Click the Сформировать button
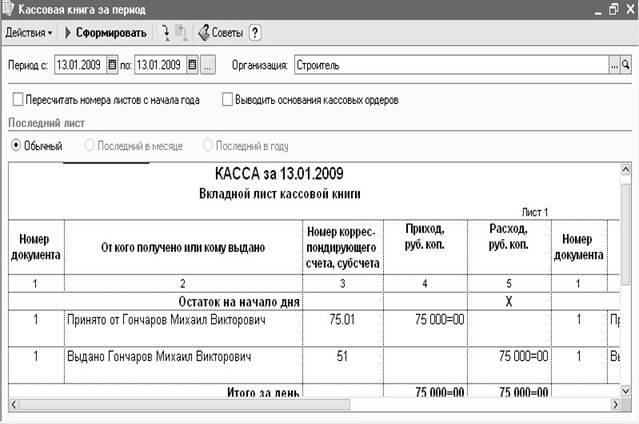 click(106, 33)
